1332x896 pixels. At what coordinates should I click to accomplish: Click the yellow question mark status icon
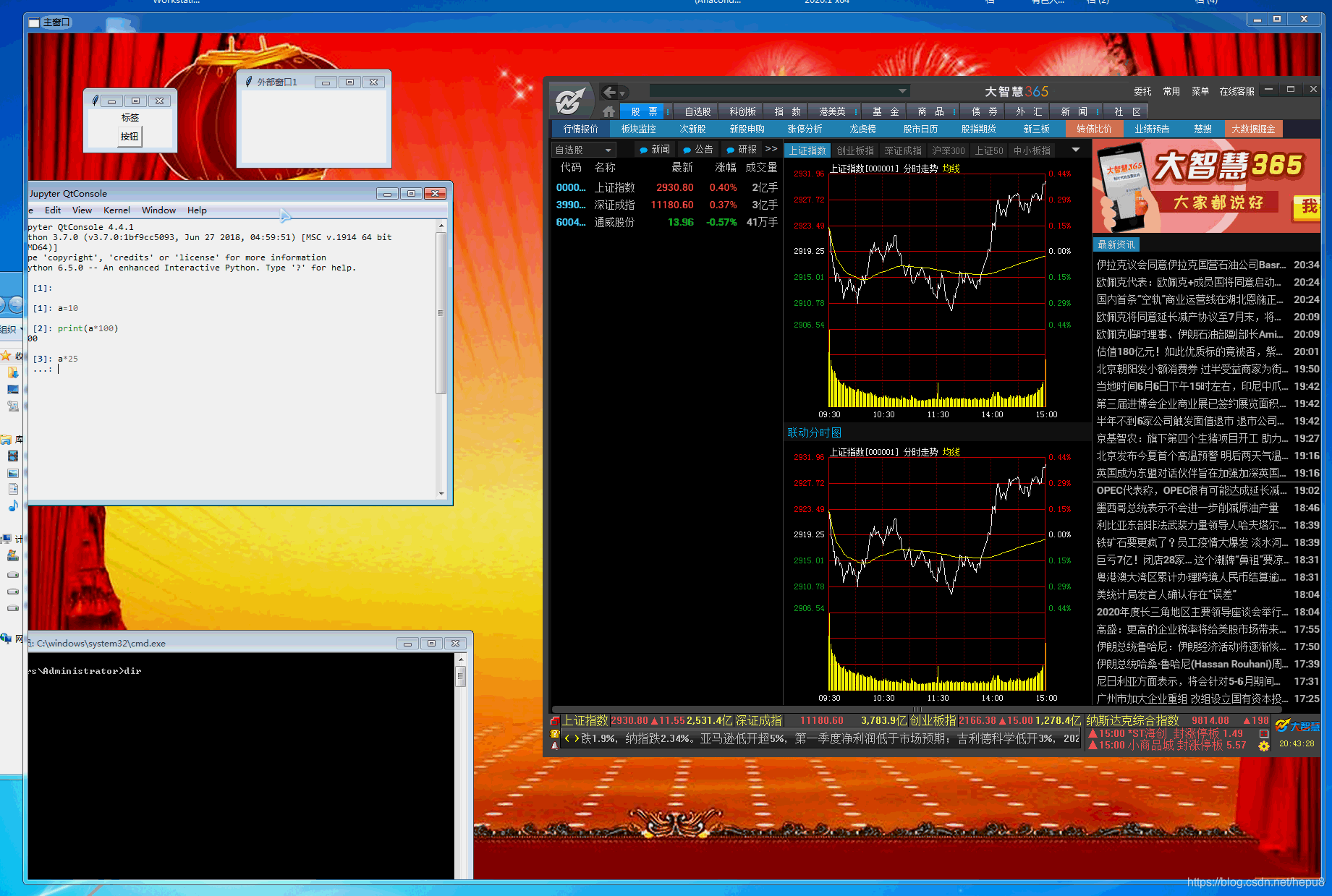(555, 733)
